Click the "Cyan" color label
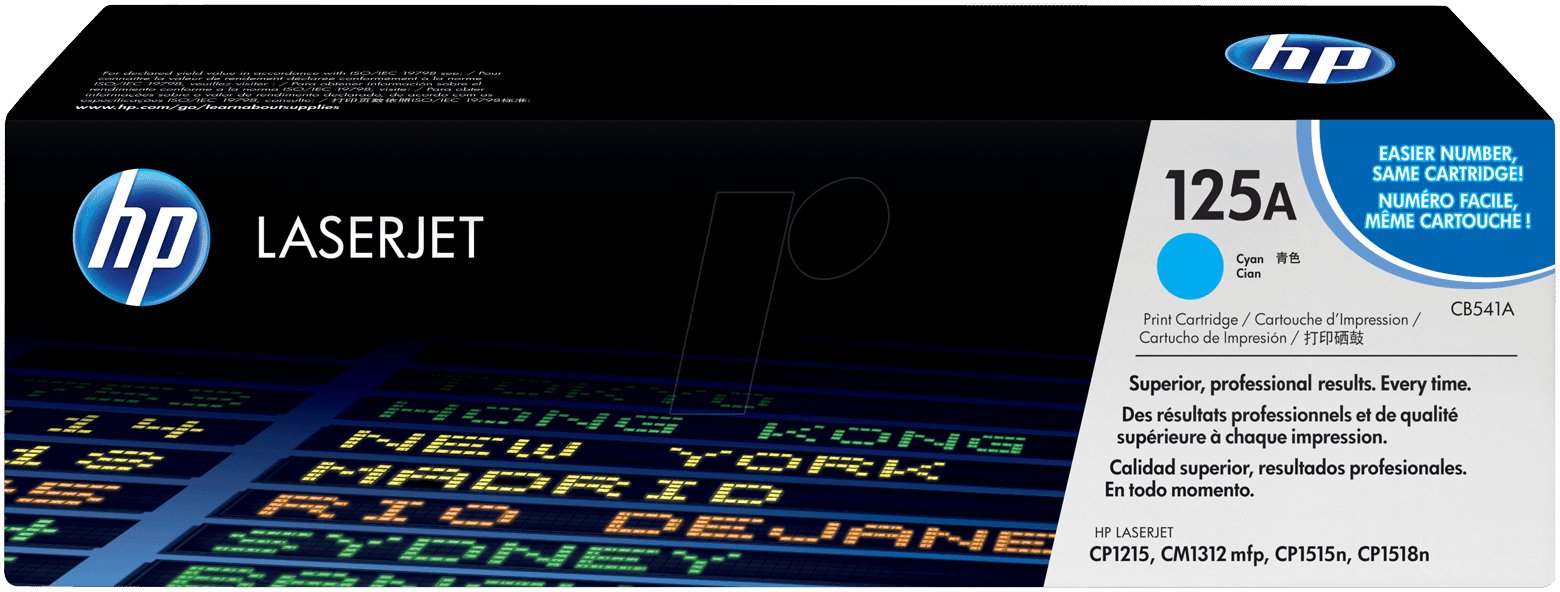This screenshot has width=1560, height=592. pos(1249,258)
